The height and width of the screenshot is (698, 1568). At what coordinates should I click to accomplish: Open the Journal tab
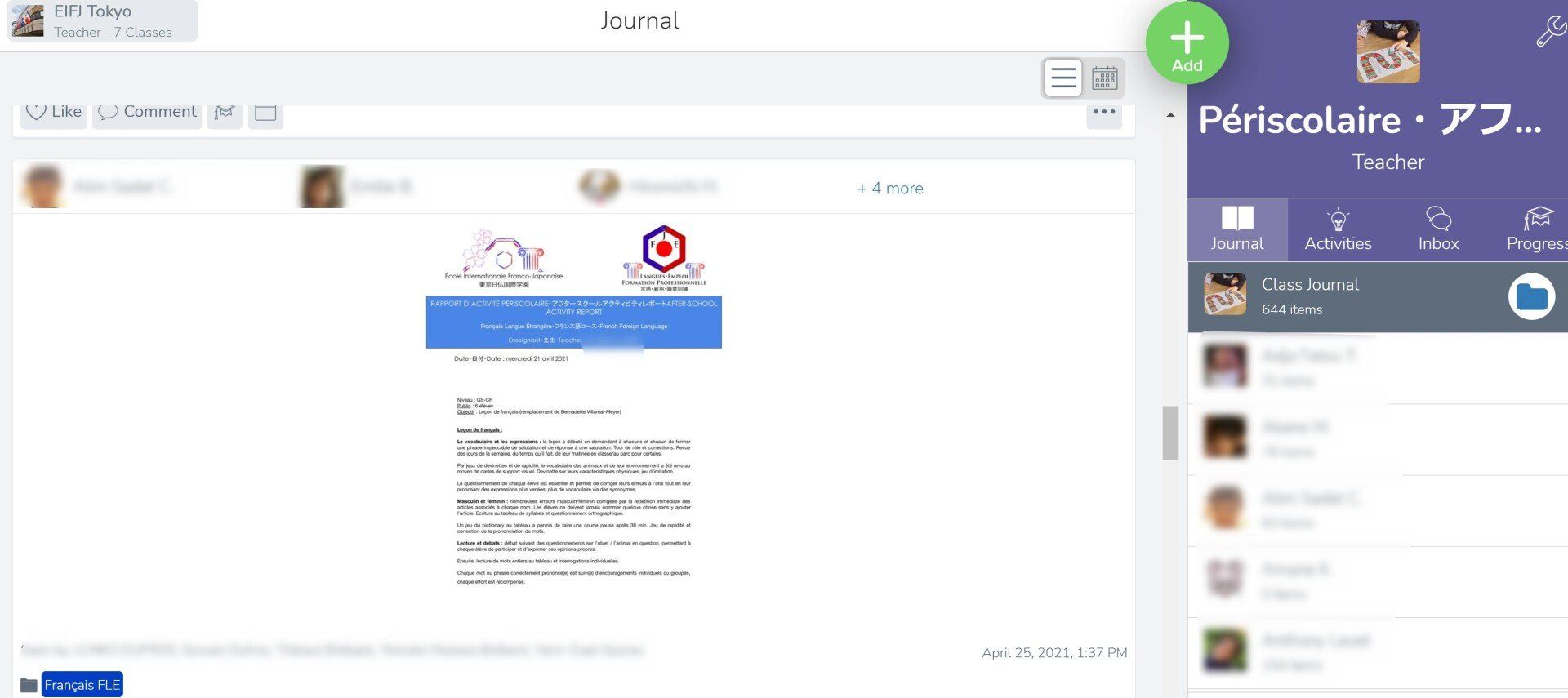1237,229
